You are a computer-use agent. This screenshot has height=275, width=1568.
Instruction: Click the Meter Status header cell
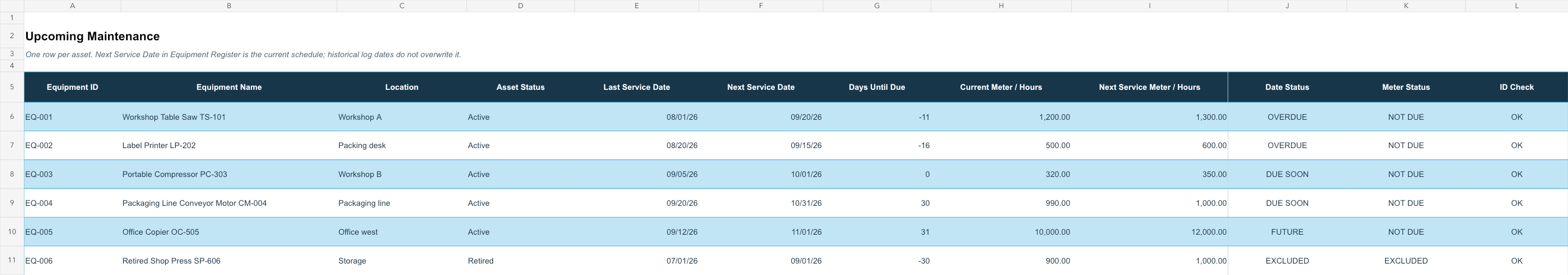click(1405, 87)
